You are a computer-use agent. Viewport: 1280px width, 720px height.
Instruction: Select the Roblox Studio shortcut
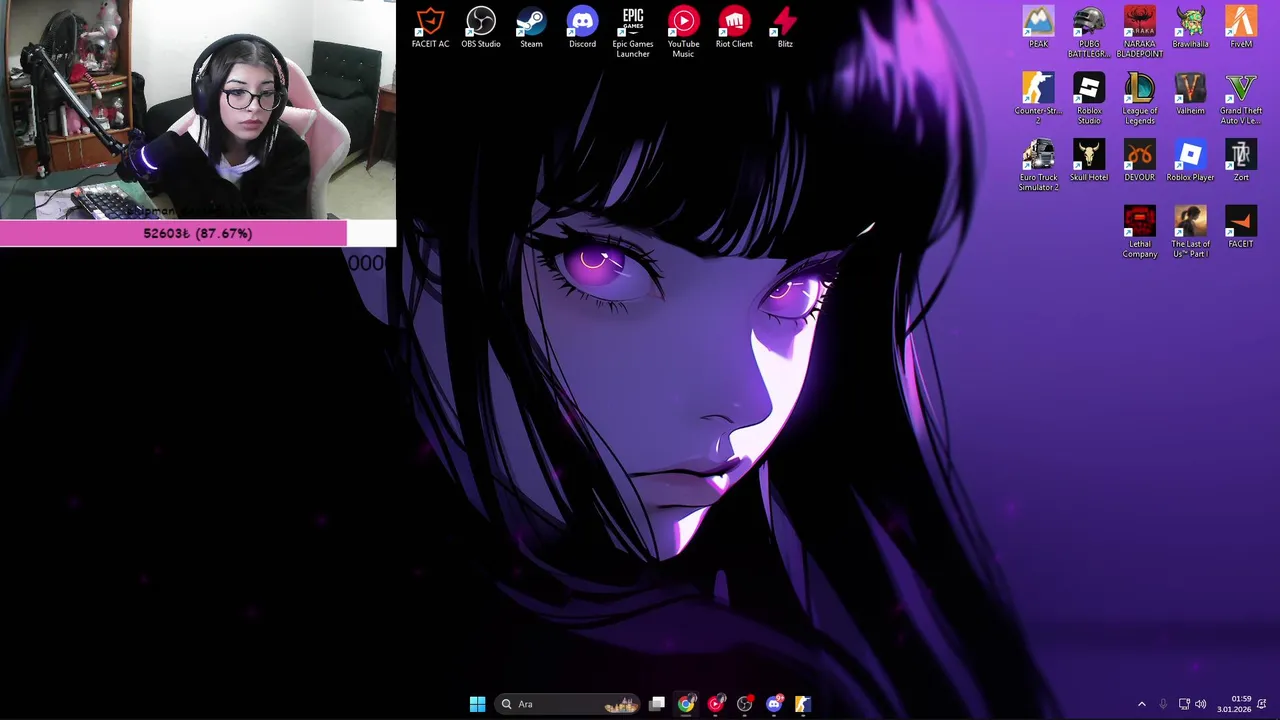tap(1089, 98)
